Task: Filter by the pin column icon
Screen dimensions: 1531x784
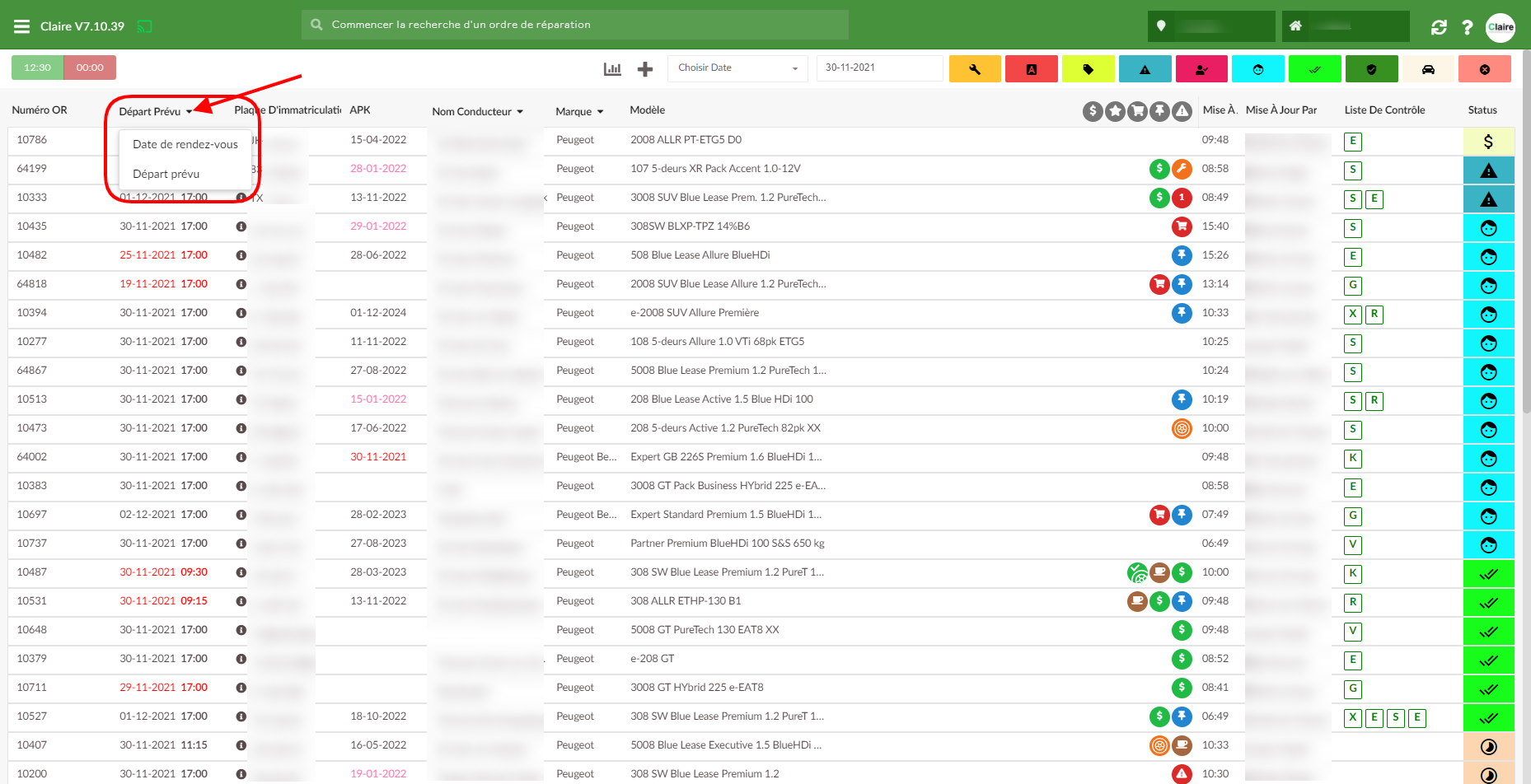Action: [x=1159, y=111]
